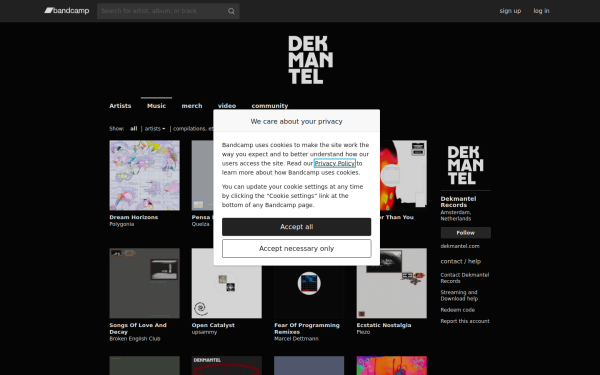Open Fear Of Programming Remixes cover
Screen dimensions: 600x375
[x=309, y=292]
